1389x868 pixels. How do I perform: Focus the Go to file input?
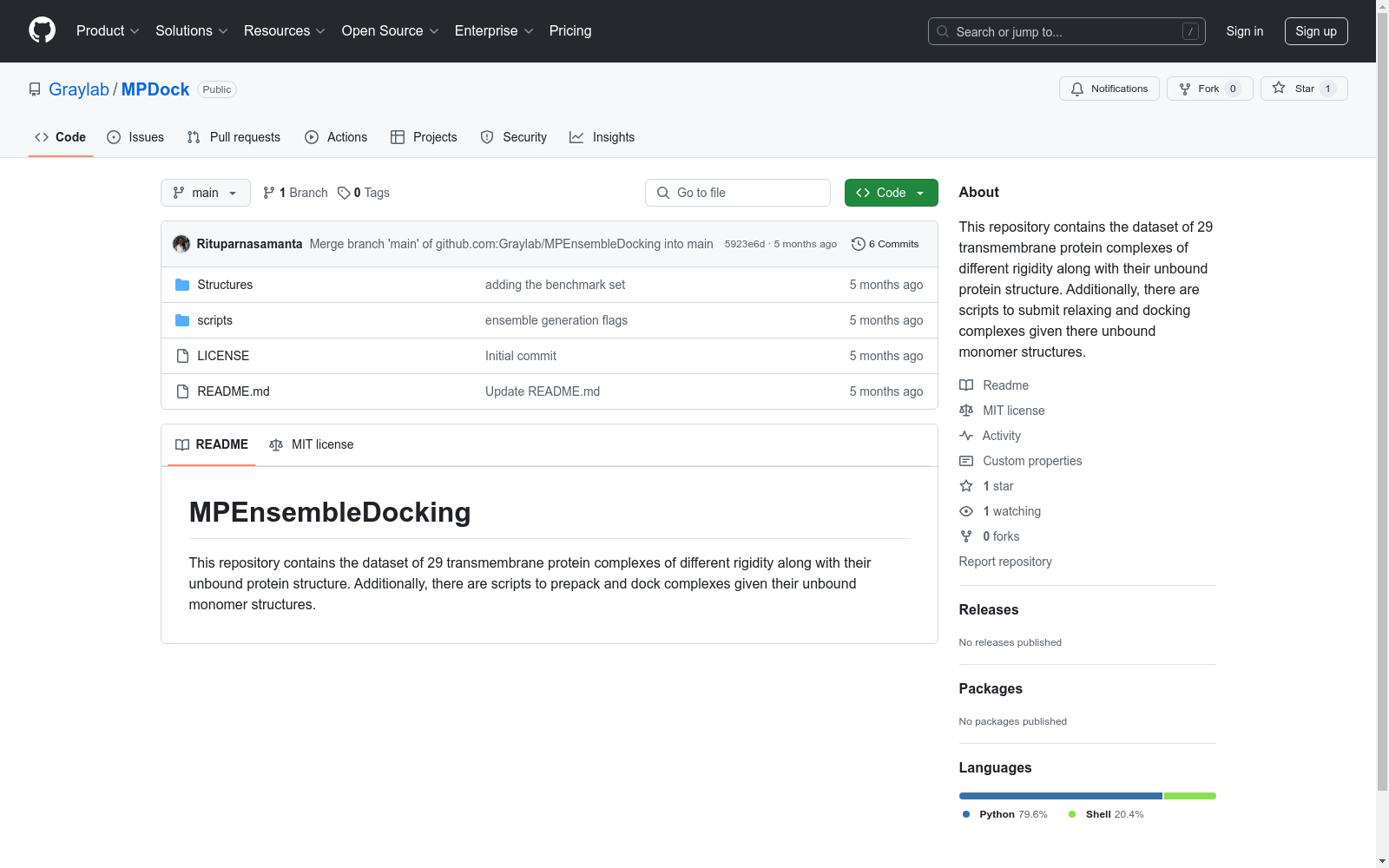coord(738,193)
